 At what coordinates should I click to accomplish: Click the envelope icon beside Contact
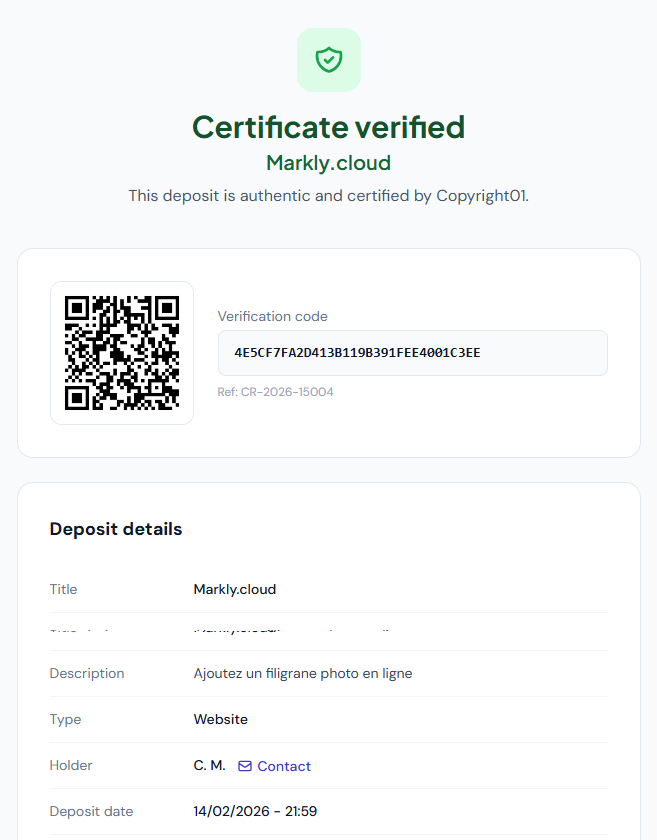(x=245, y=766)
